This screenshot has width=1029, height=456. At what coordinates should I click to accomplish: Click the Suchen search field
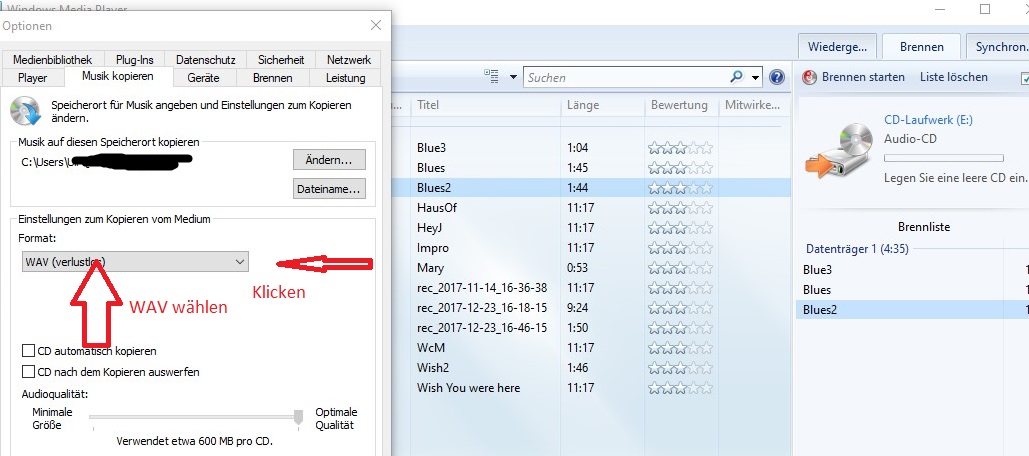[627, 77]
